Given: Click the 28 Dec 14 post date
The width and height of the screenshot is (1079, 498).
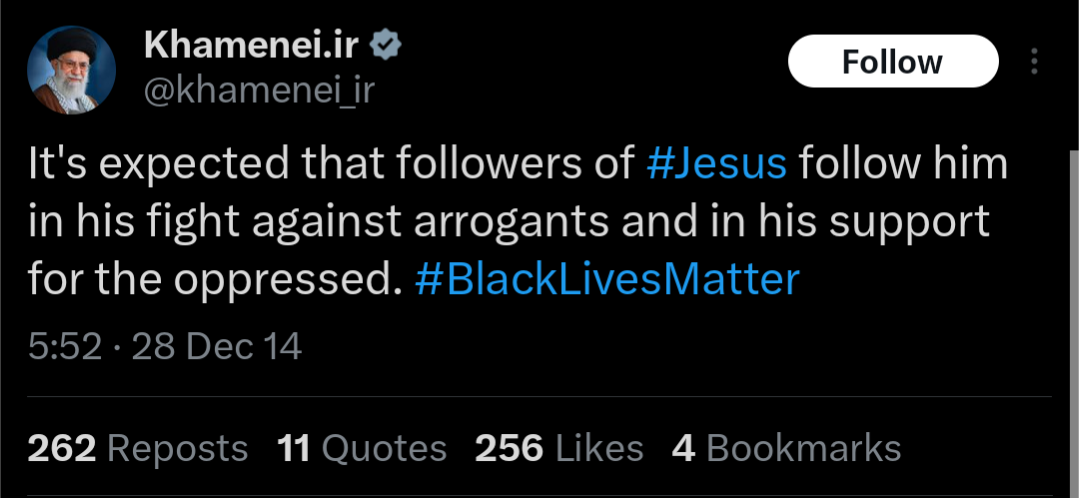Looking at the screenshot, I should point(216,347).
